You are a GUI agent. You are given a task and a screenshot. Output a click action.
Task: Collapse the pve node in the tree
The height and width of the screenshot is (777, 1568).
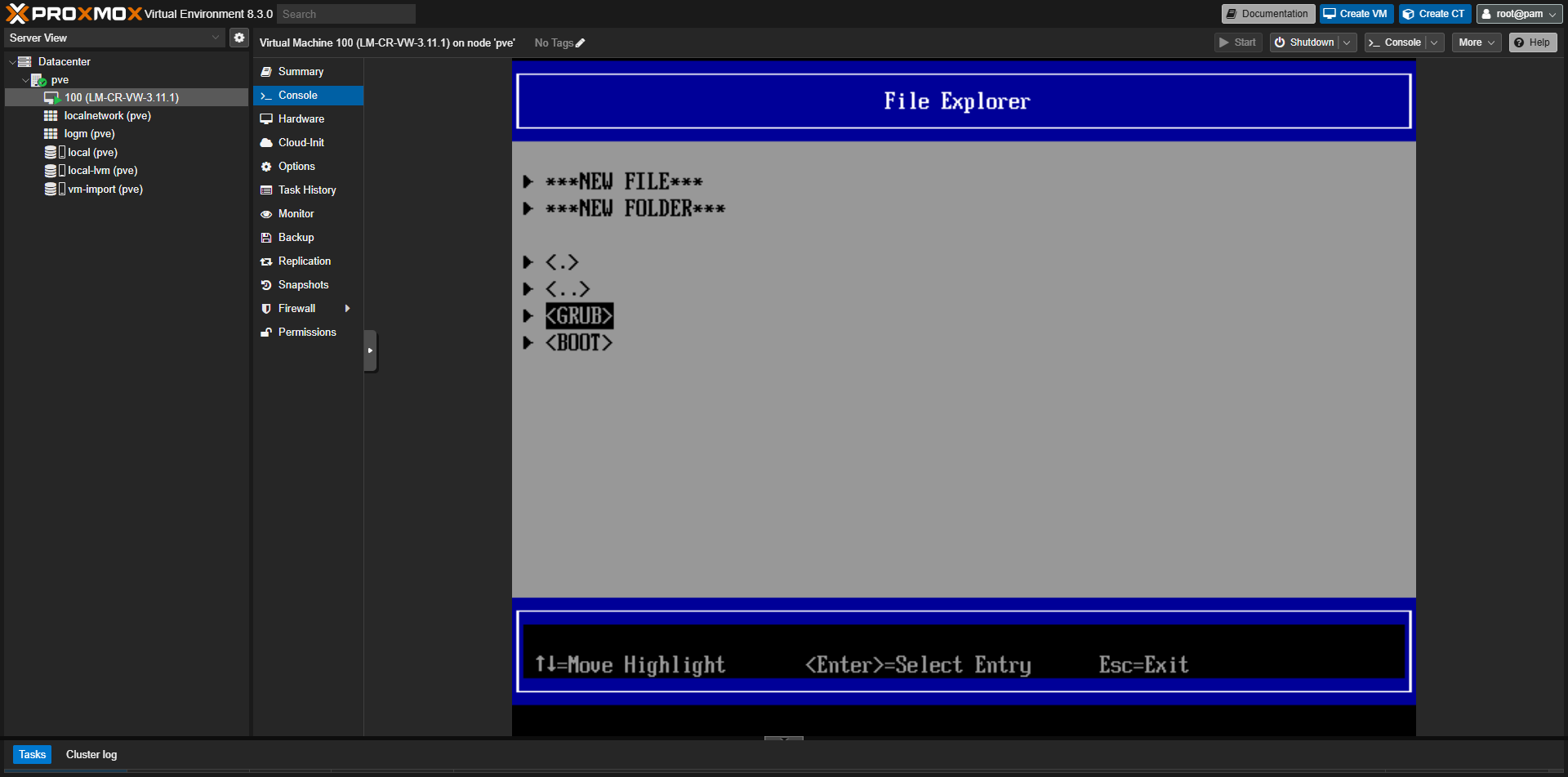point(25,79)
